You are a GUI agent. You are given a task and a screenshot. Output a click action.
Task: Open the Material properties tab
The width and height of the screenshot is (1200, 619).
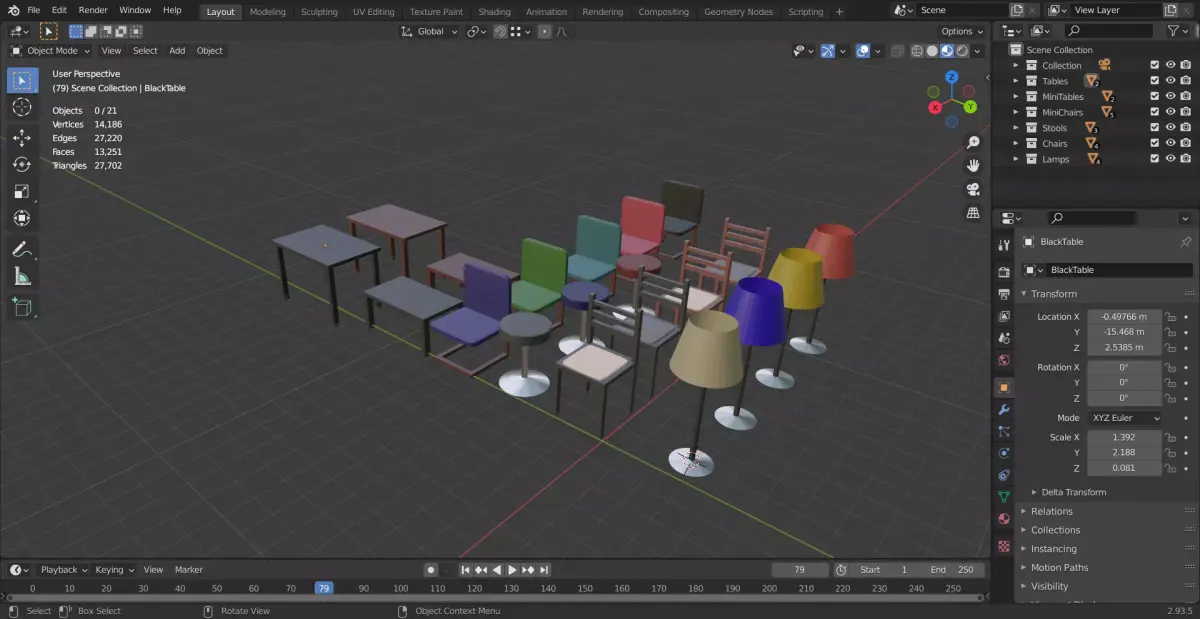1004,519
